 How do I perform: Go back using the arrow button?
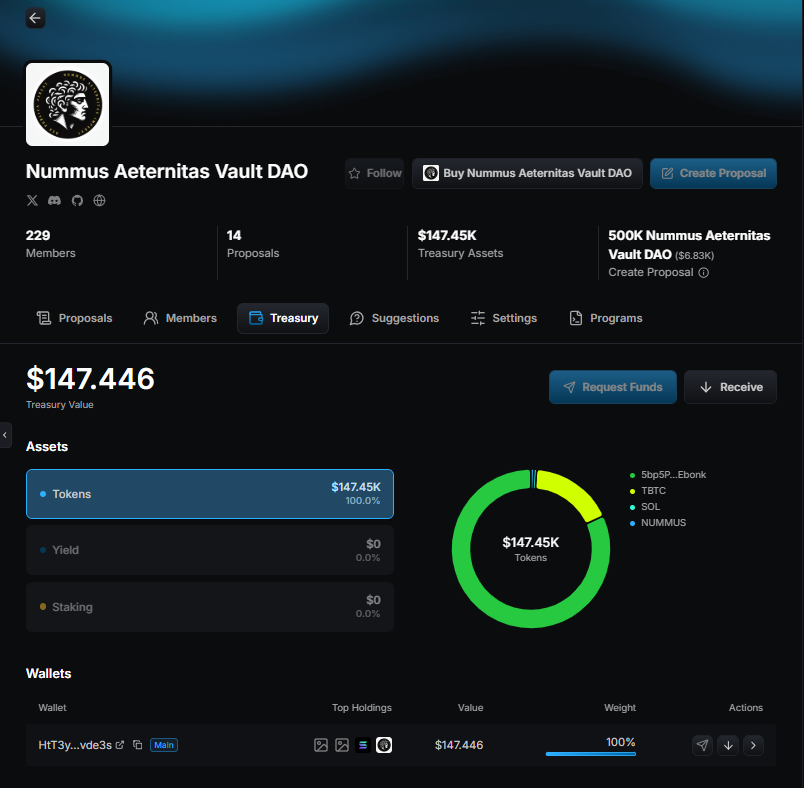[35, 18]
